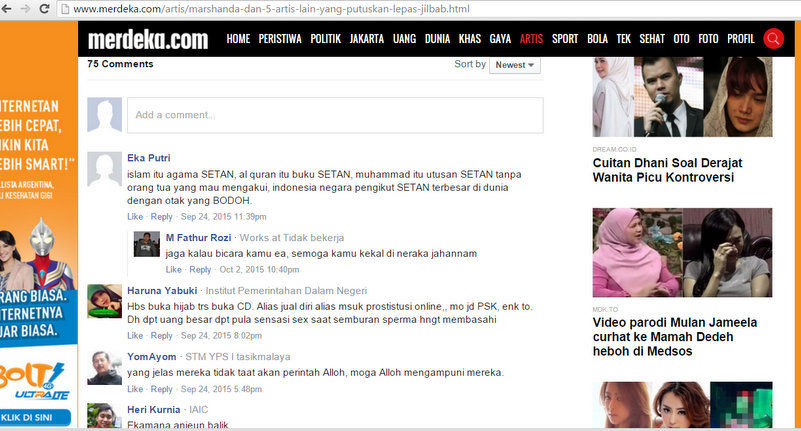Viewport: 801px width, 431px height.
Task: Click the 'KLIK DI SINI' ad button
Action: point(35,417)
